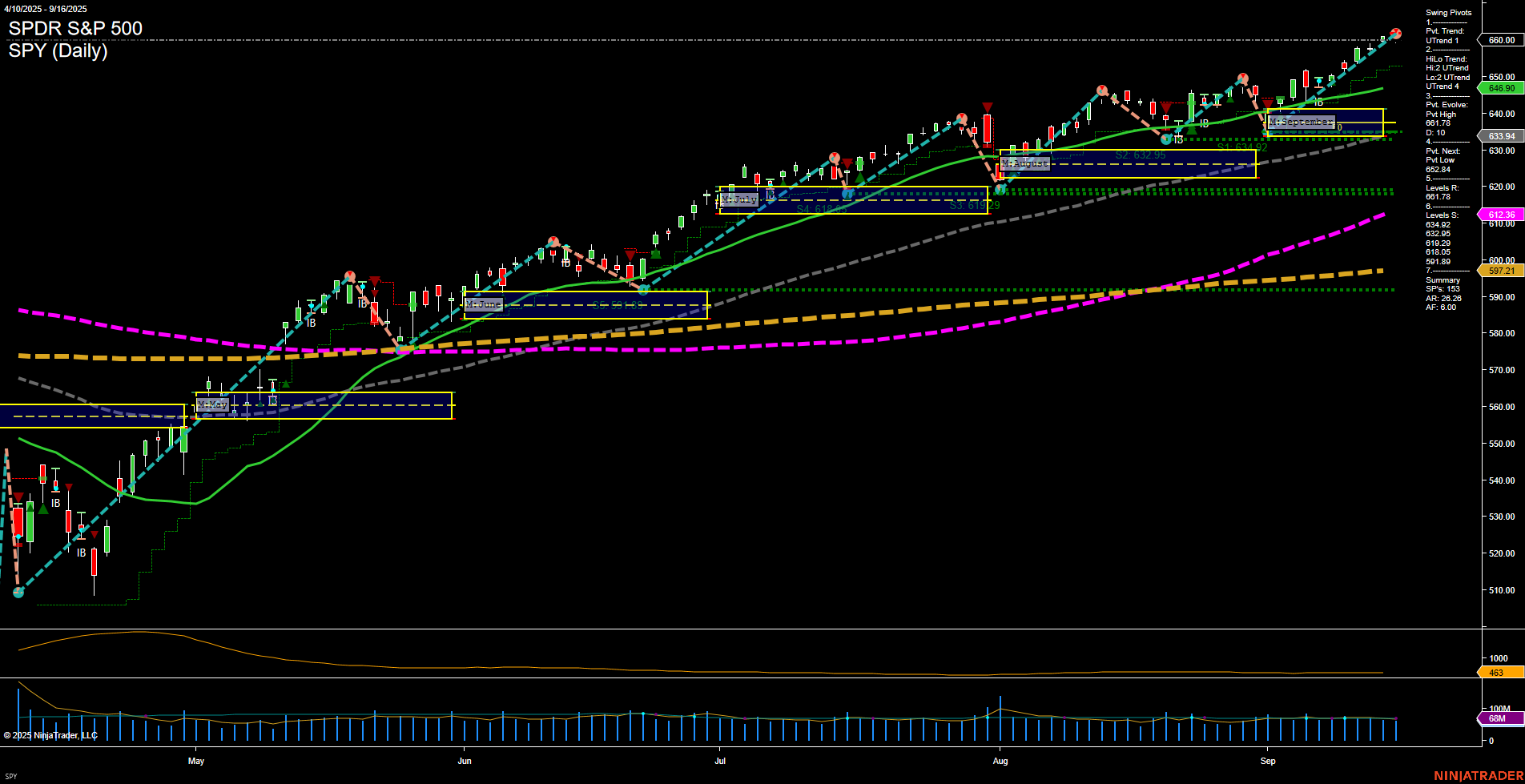Click the gray 633.94 price marker

coord(1501,136)
